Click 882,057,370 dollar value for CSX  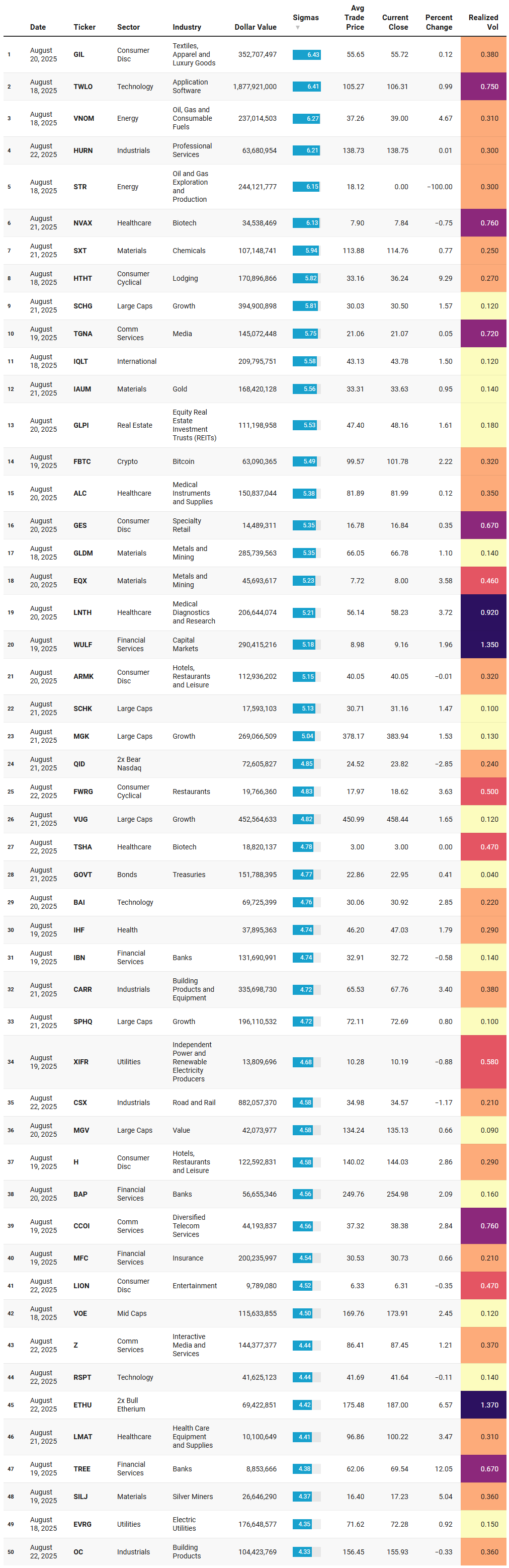257,1103
